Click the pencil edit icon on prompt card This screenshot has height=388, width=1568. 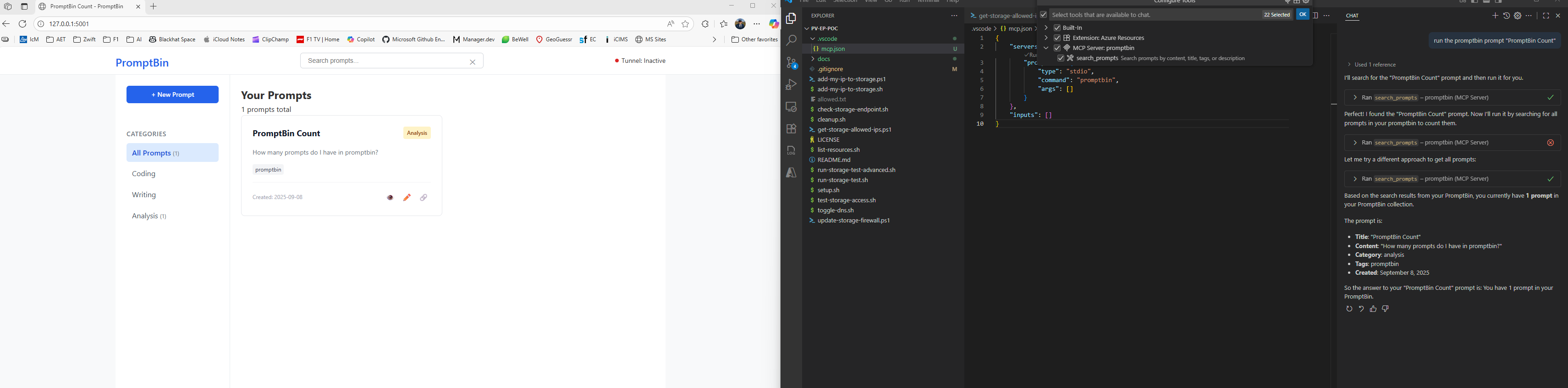coord(407,197)
